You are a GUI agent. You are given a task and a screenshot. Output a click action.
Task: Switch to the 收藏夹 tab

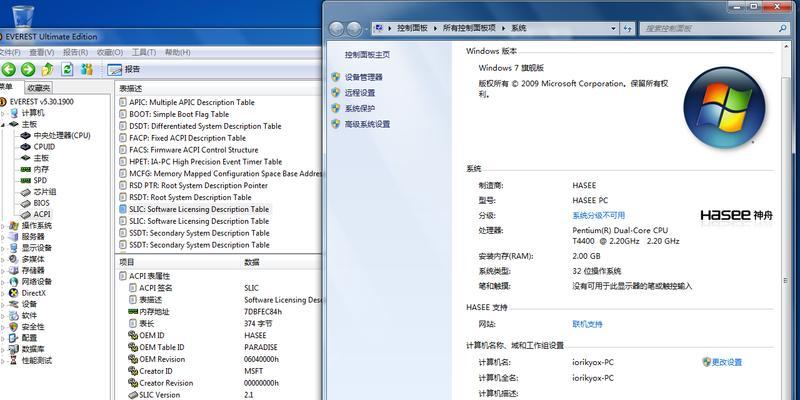39,88
